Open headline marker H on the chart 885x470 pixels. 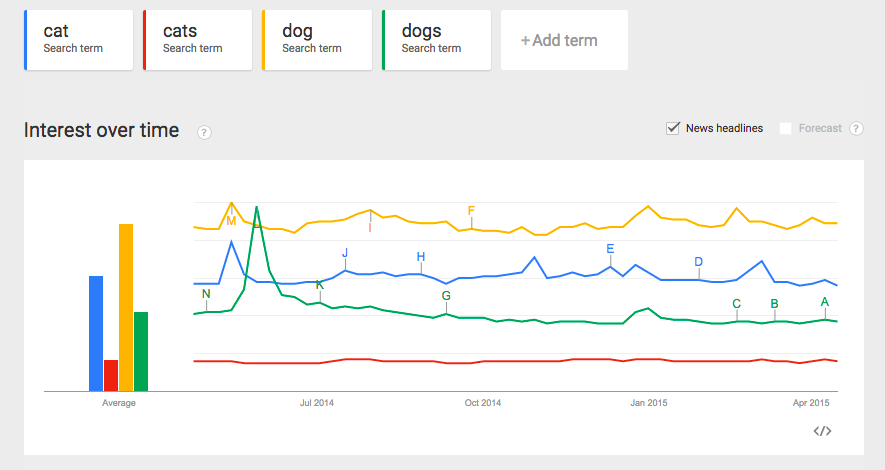coord(421,257)
